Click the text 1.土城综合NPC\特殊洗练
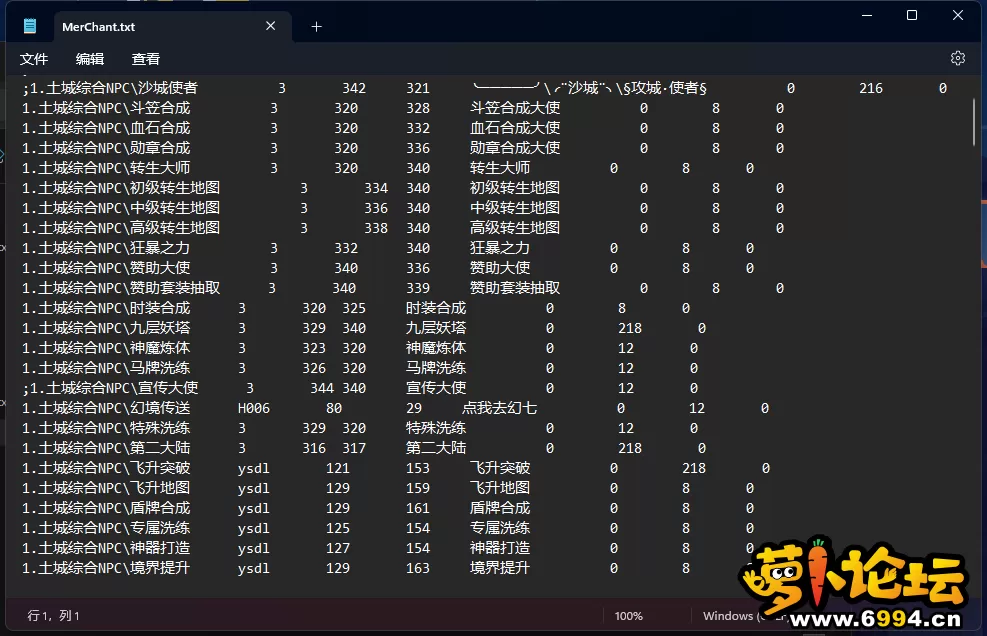Viewport: 987px width, 636px height. tap(106, 429)
